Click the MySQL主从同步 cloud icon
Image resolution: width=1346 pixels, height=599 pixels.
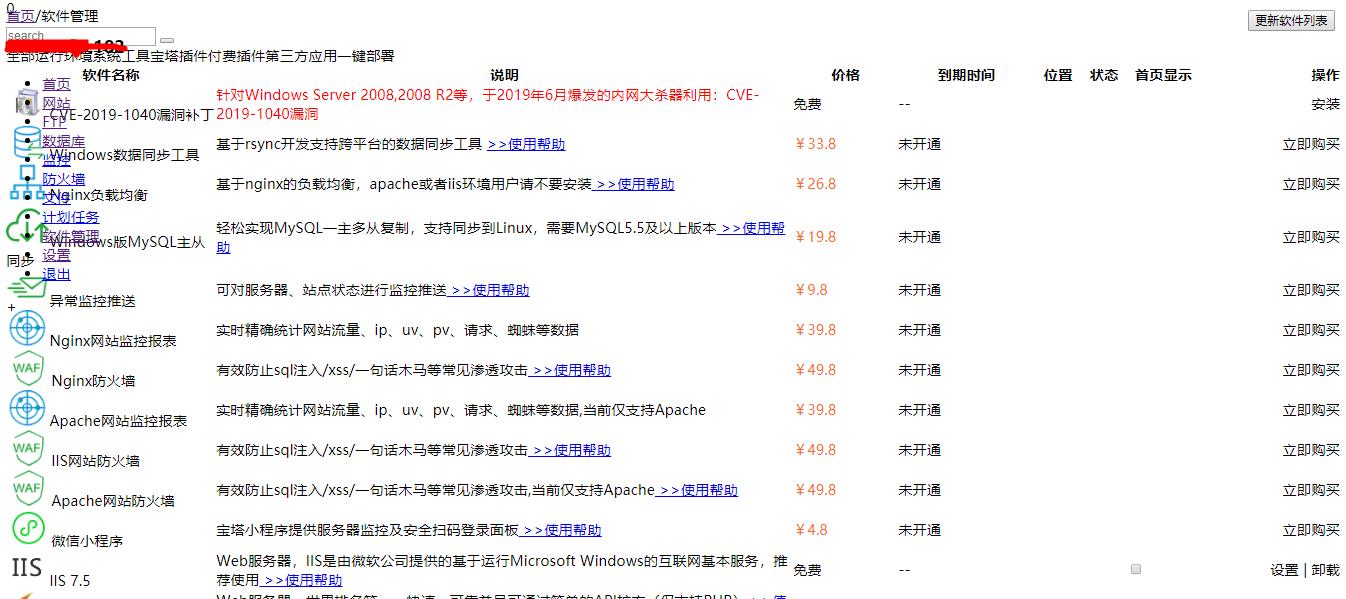click(27, 226)
